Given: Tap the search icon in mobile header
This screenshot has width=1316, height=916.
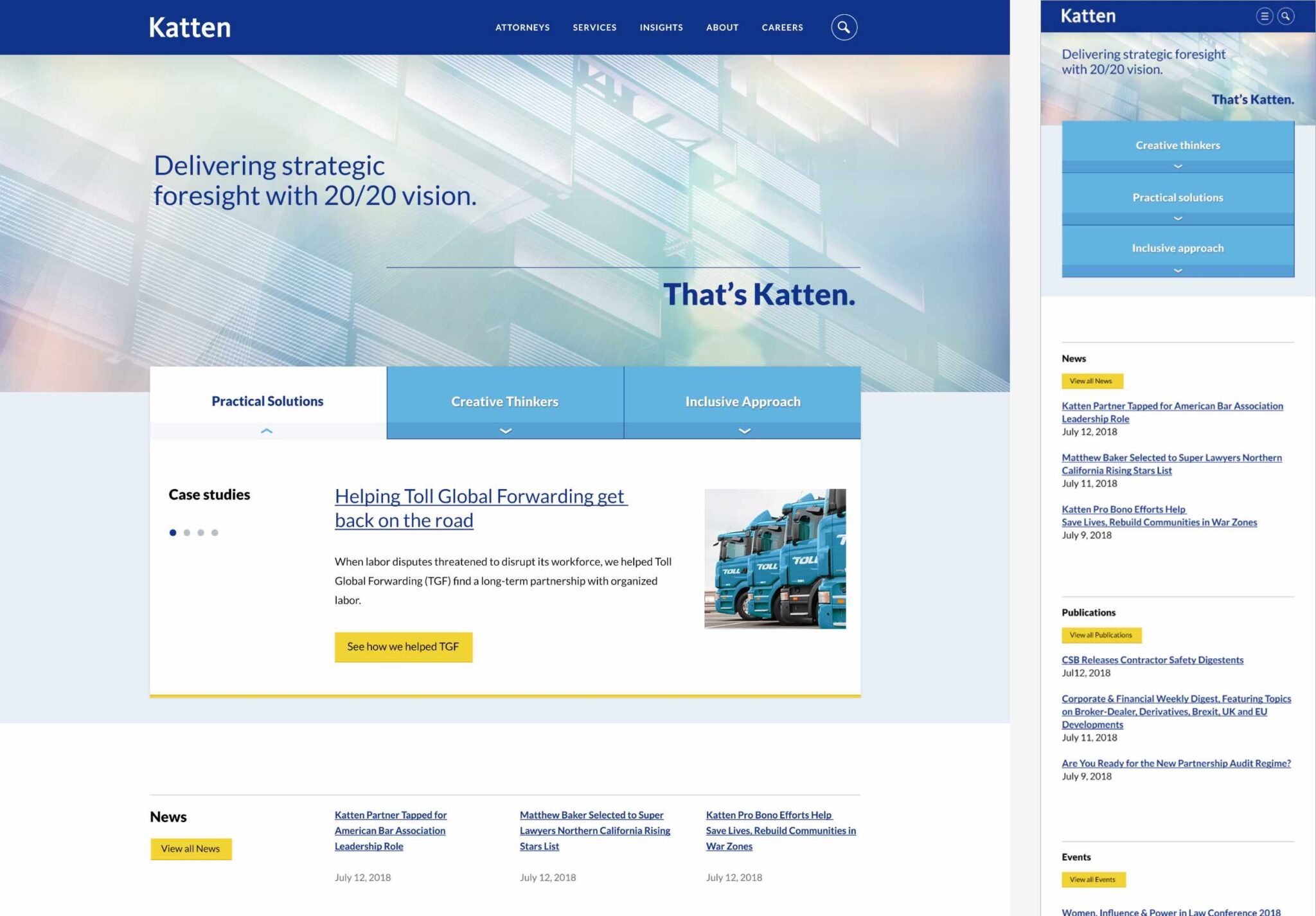Looking at the screenshot, I should (x=1285, y=16).
